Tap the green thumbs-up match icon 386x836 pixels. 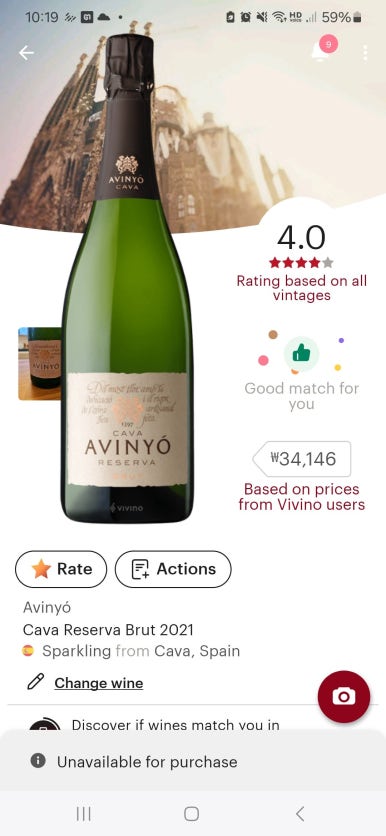click(x=301, y=352)
